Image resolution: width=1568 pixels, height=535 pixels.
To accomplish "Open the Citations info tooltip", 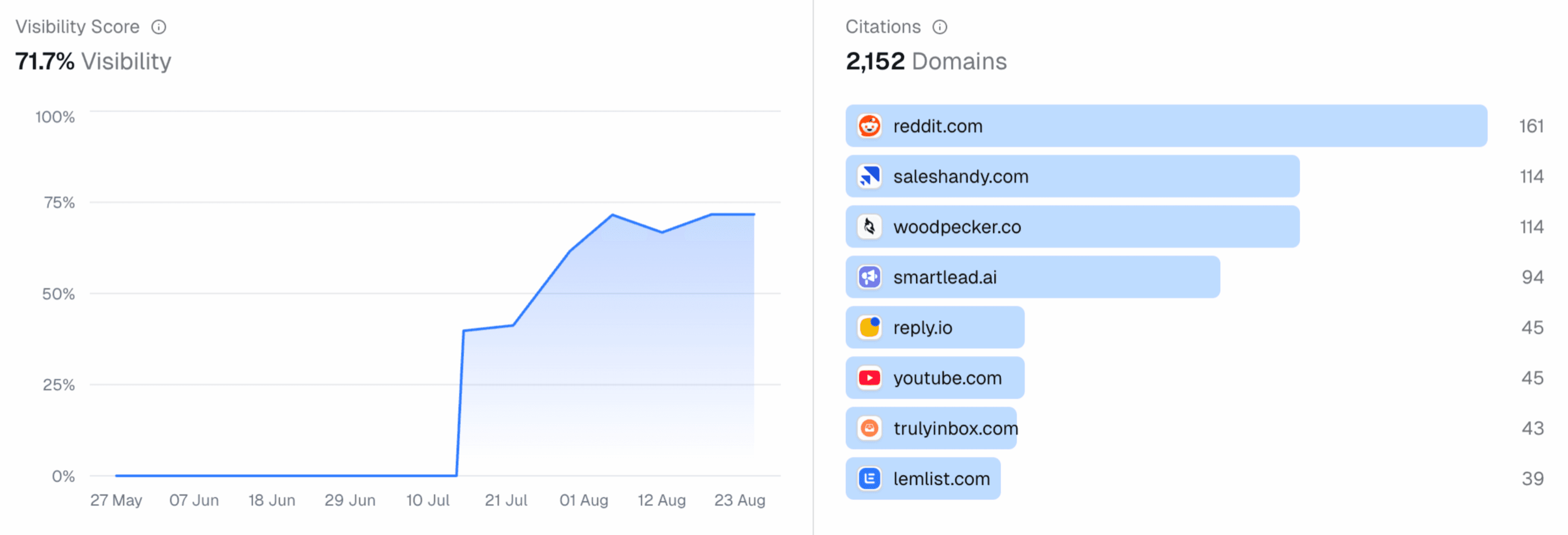I will click(x=940, y=27).
